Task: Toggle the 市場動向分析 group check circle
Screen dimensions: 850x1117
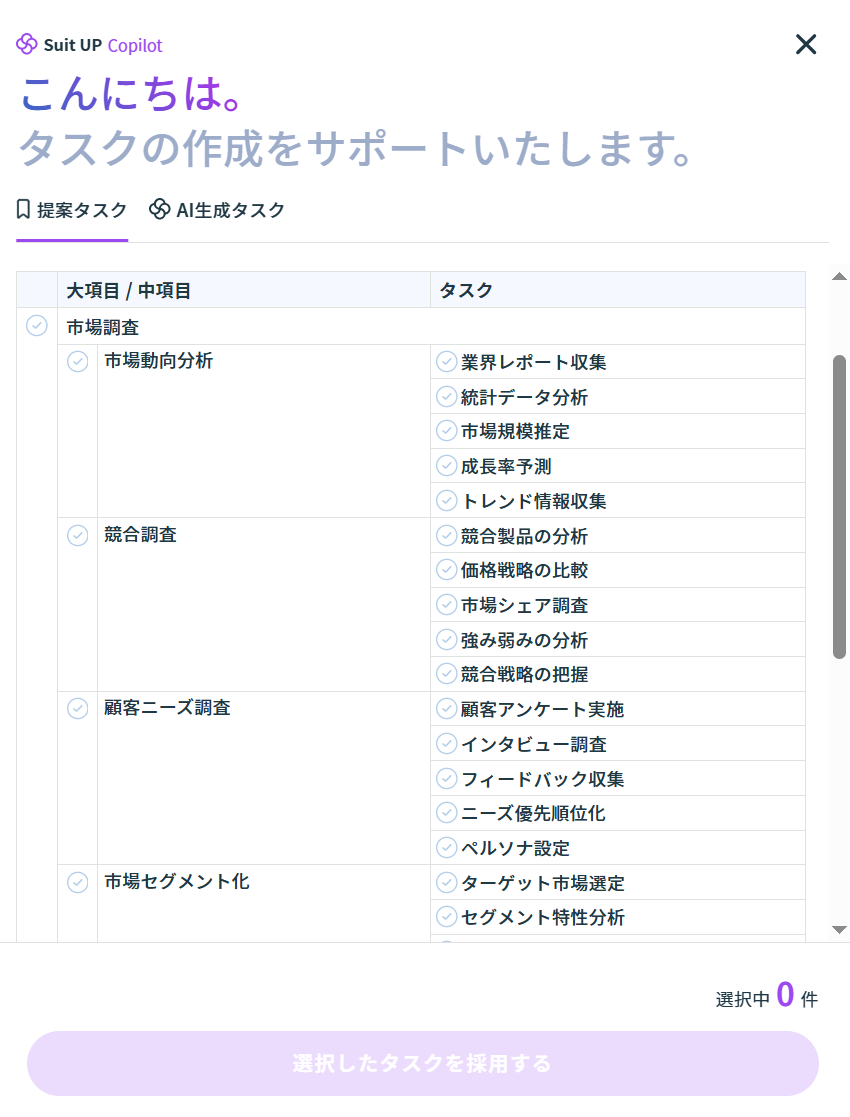Action: click(x=77, y=361)
